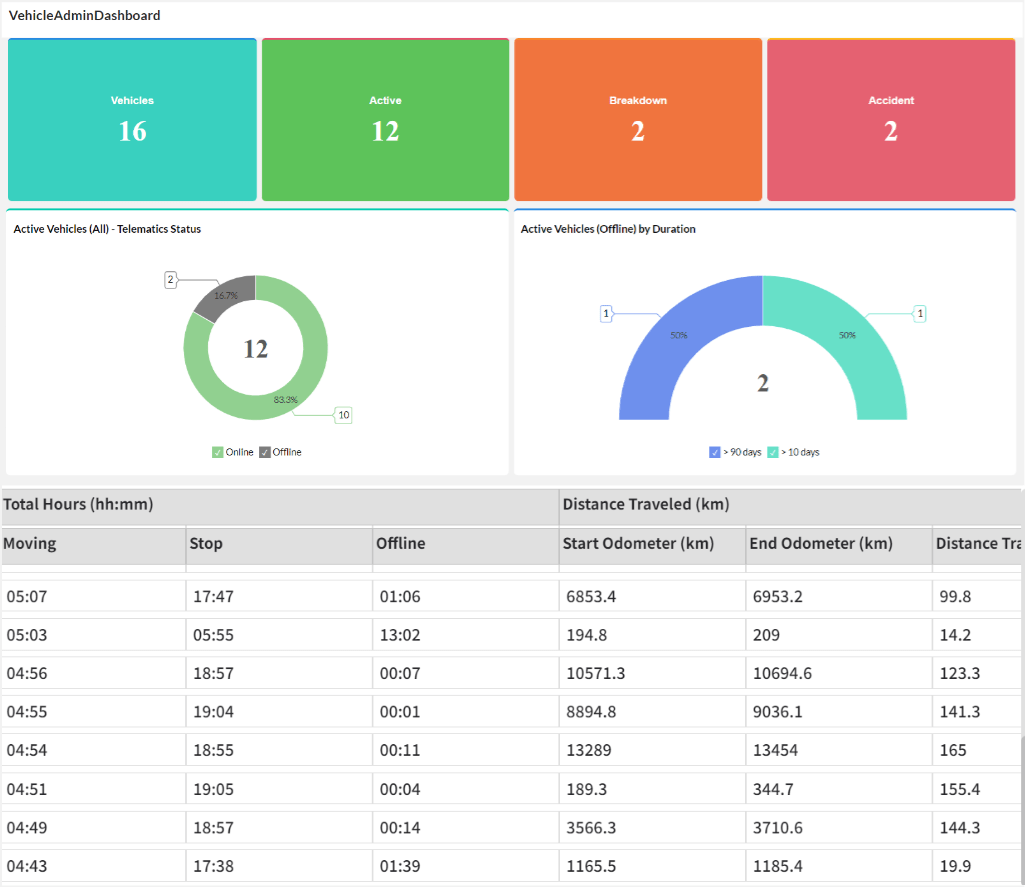
Task: Select Stop cell 17:47
Action: click(279, 597)
